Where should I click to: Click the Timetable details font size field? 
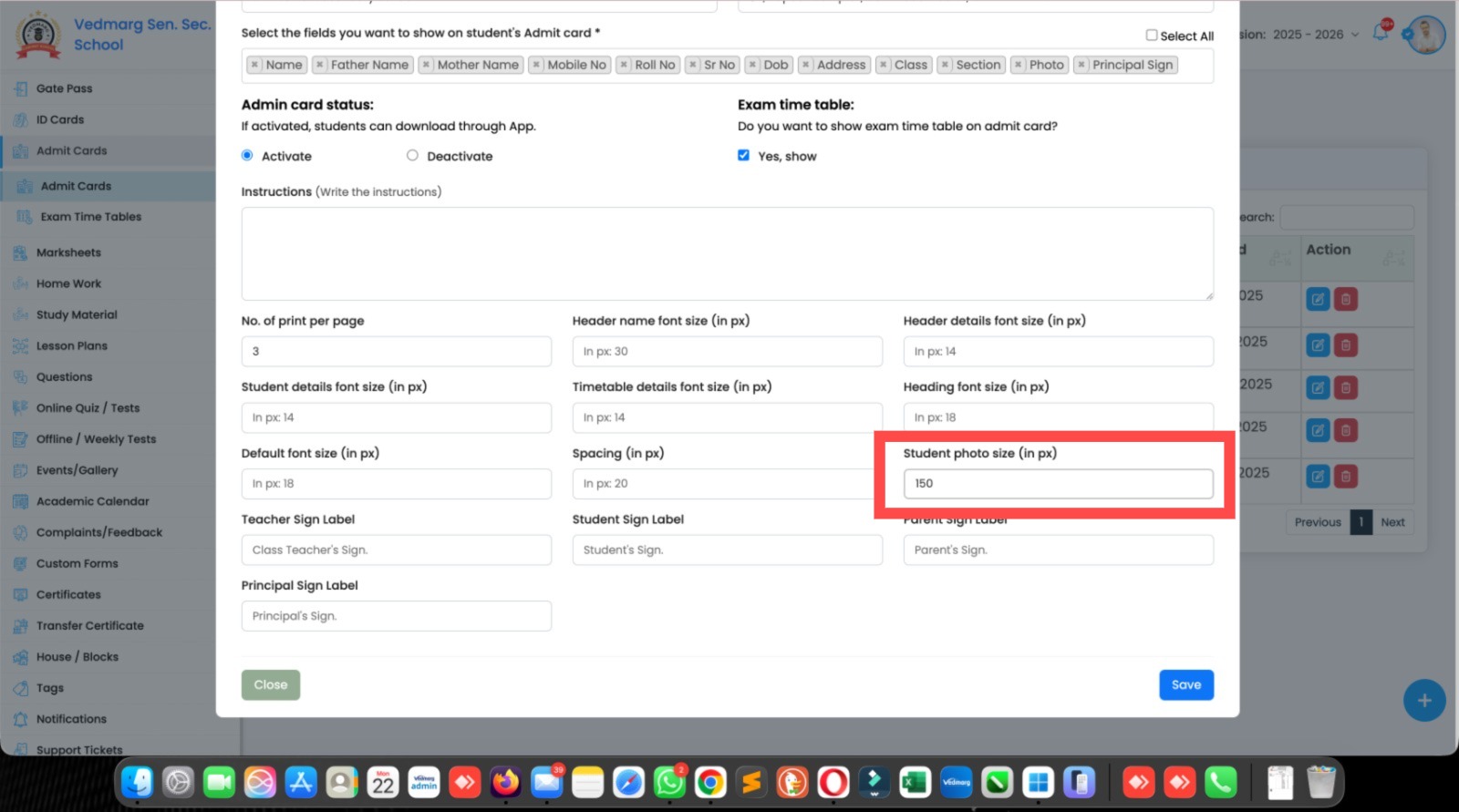727,417
